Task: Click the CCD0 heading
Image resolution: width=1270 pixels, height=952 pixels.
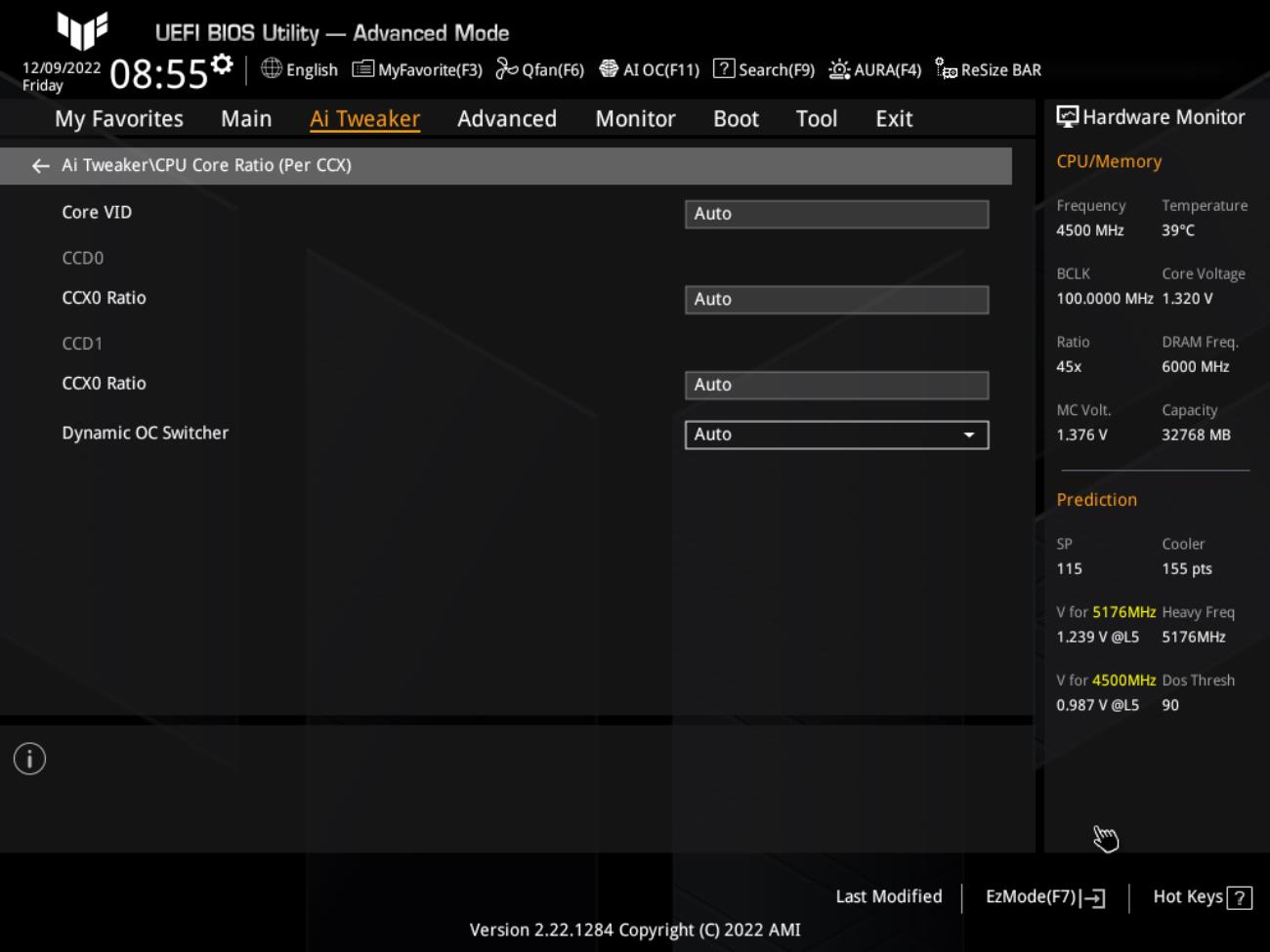Action: pyautogui.click(x=83, y=258)
